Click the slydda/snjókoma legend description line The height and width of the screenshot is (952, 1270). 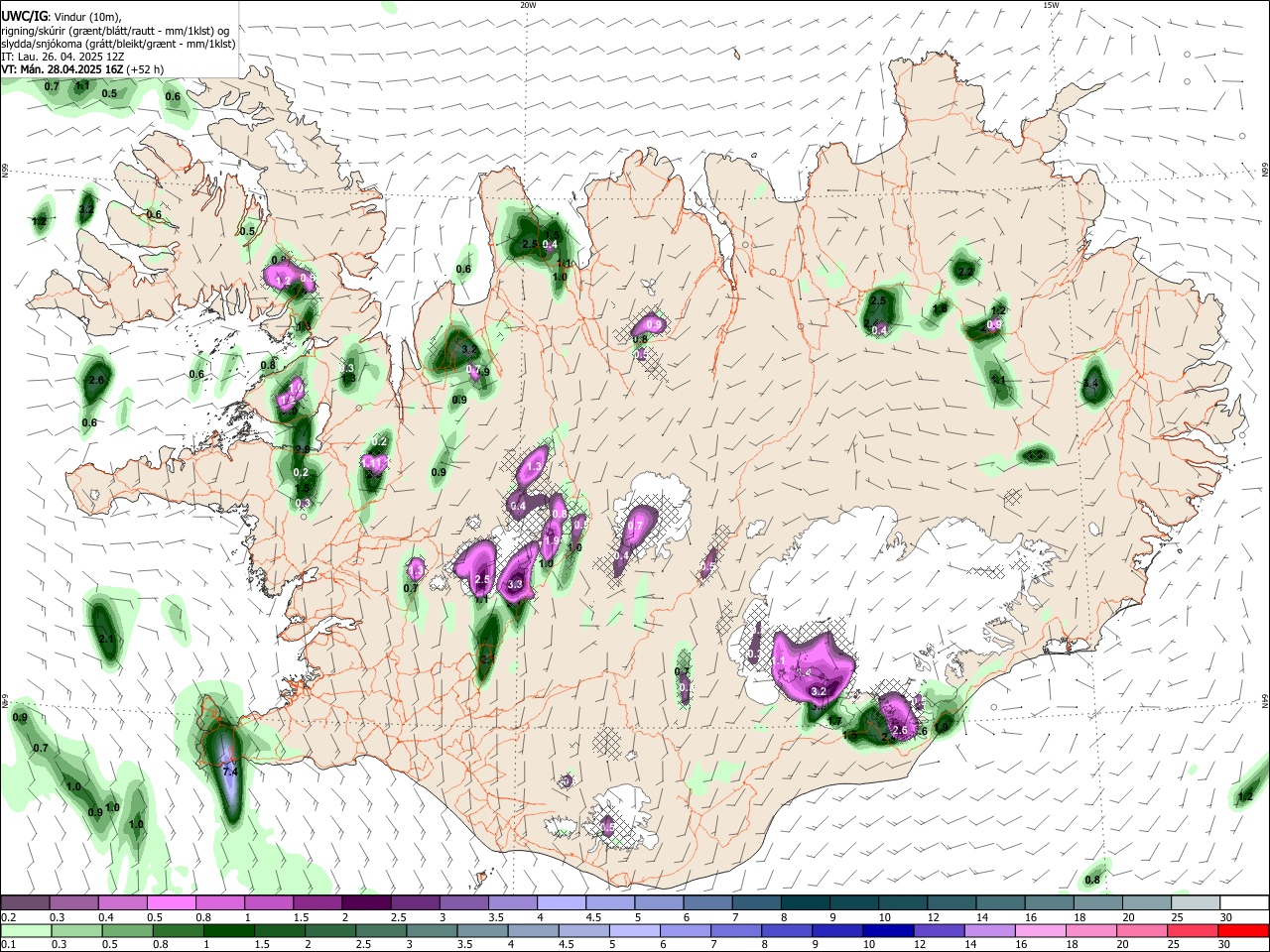point(118,44)
